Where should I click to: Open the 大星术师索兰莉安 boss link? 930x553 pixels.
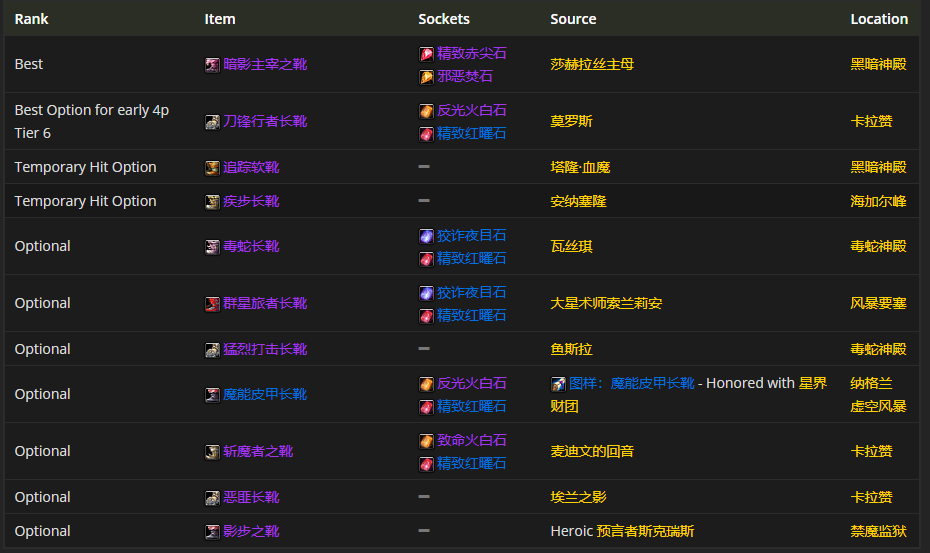click(x=606, y=304)
